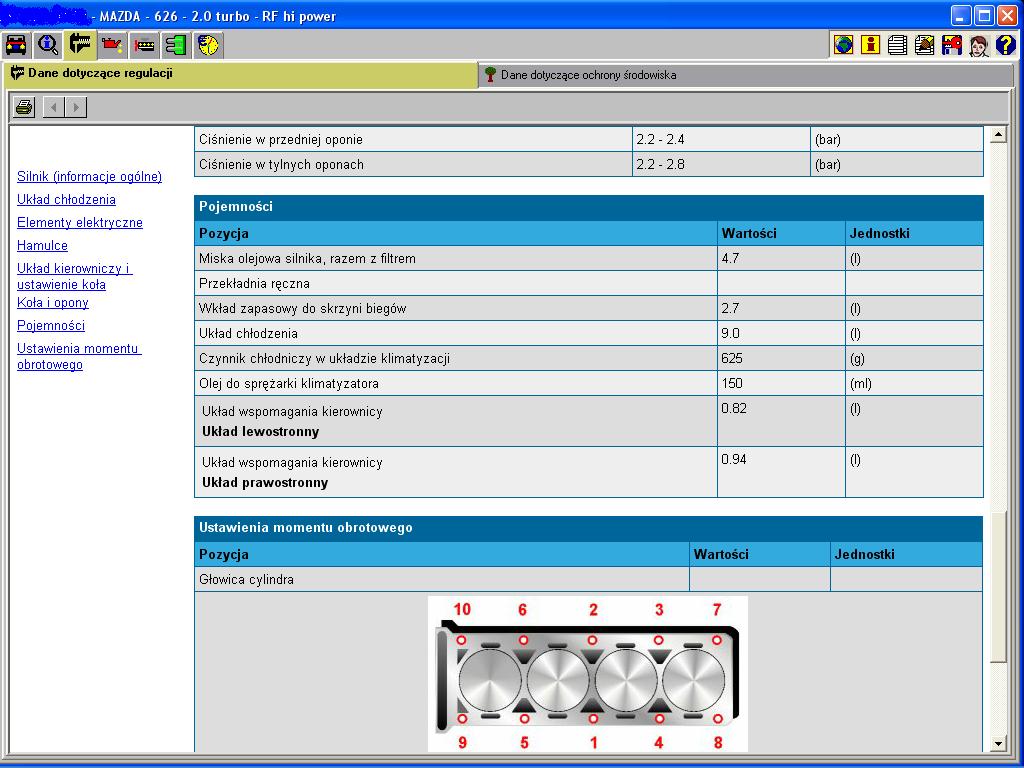Open the magnifier info search icon
Screen dimensions: 1024x768
point(48,45)
